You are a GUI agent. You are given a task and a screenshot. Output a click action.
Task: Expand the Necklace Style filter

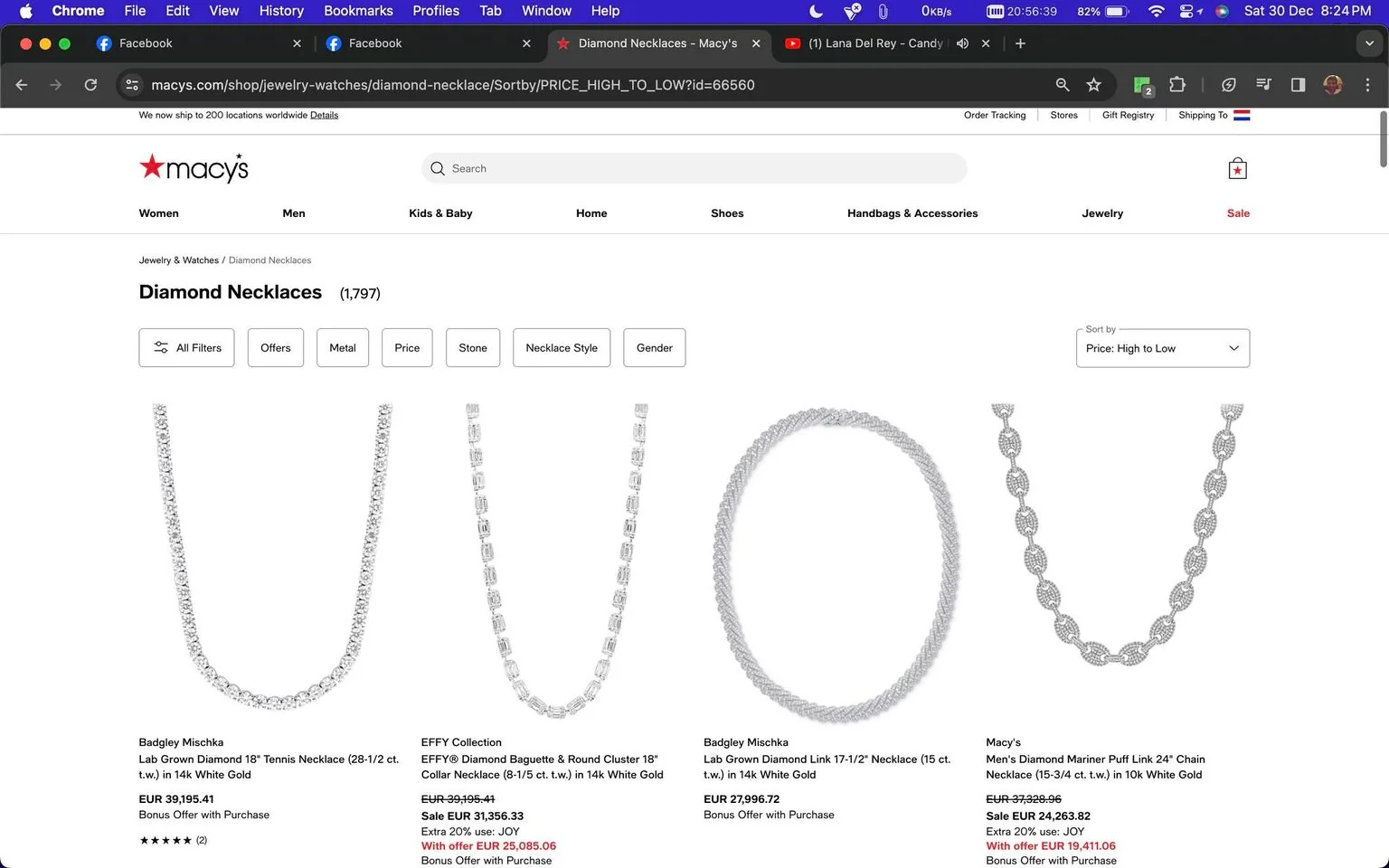(x=562, y=347)
